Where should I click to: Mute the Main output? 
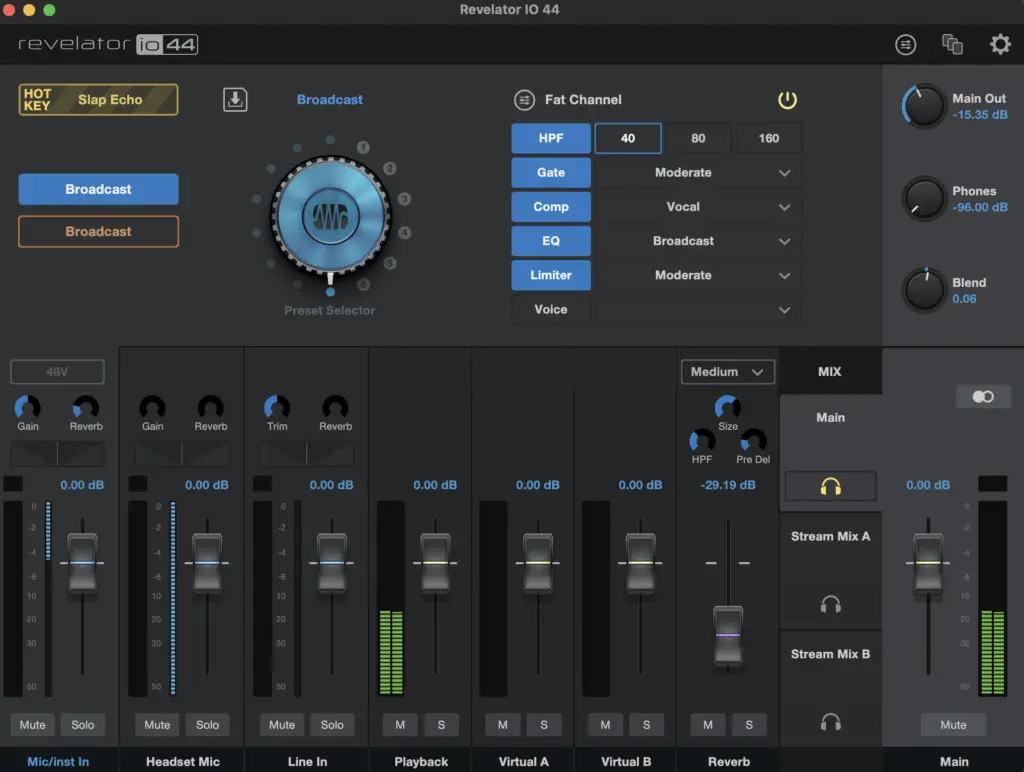point(953,725)
